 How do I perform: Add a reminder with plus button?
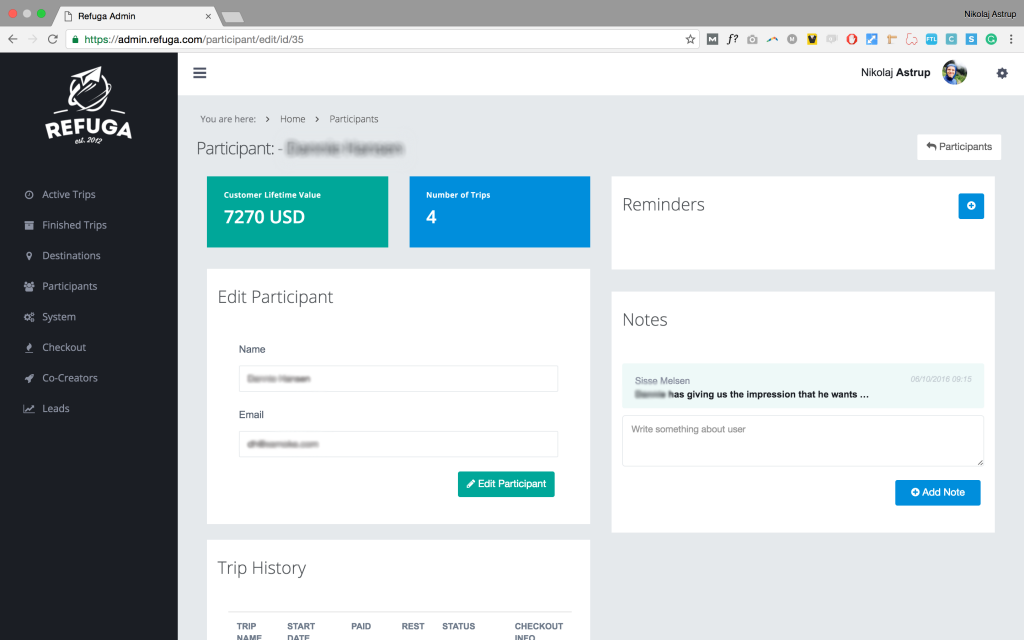click(970, 206)
